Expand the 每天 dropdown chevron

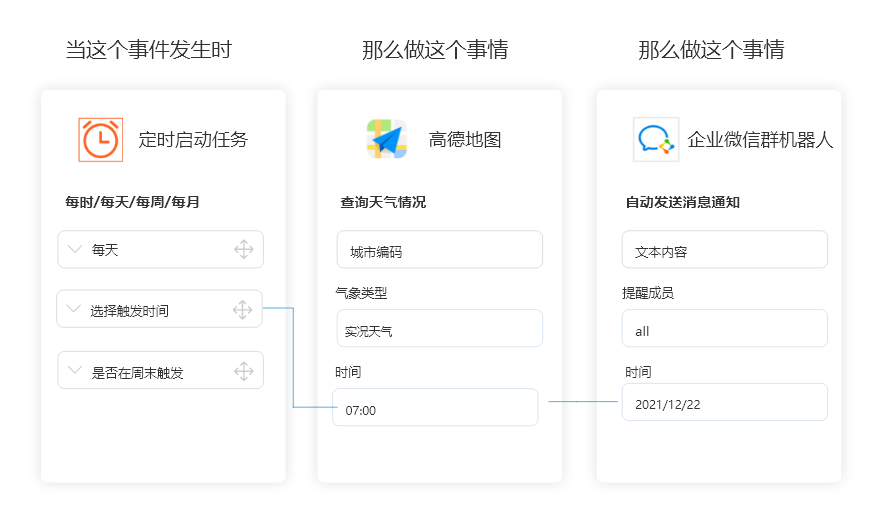[x=75, y=249]
